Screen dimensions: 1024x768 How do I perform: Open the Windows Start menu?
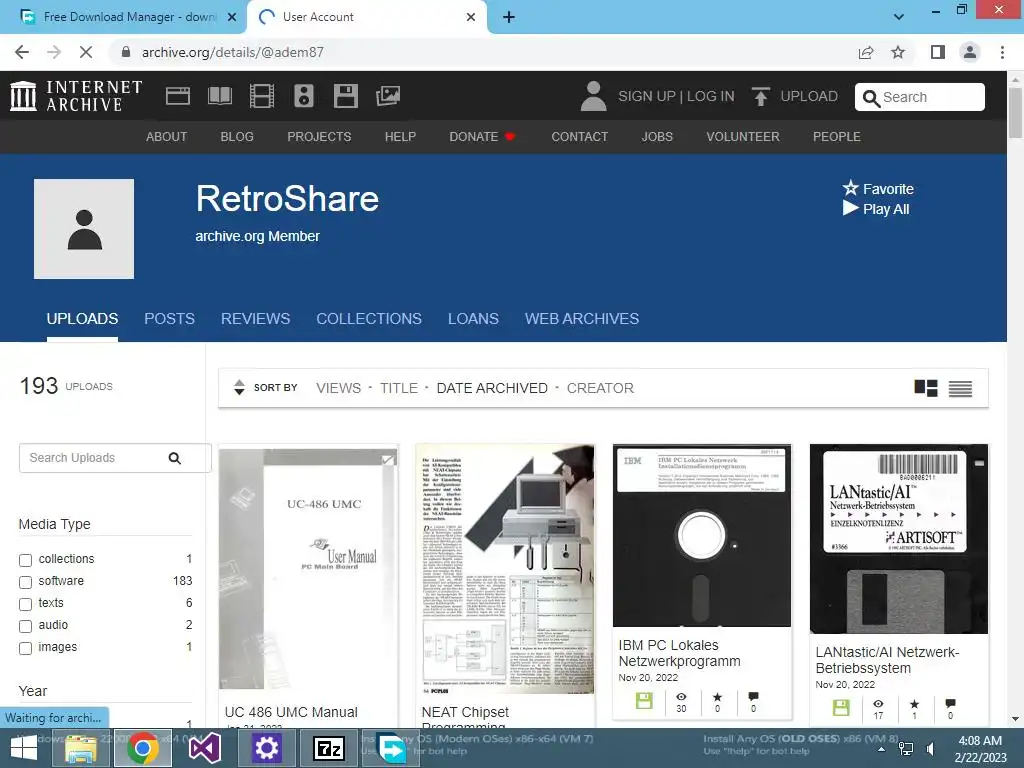pyautogui.click(x=24, y=748)
